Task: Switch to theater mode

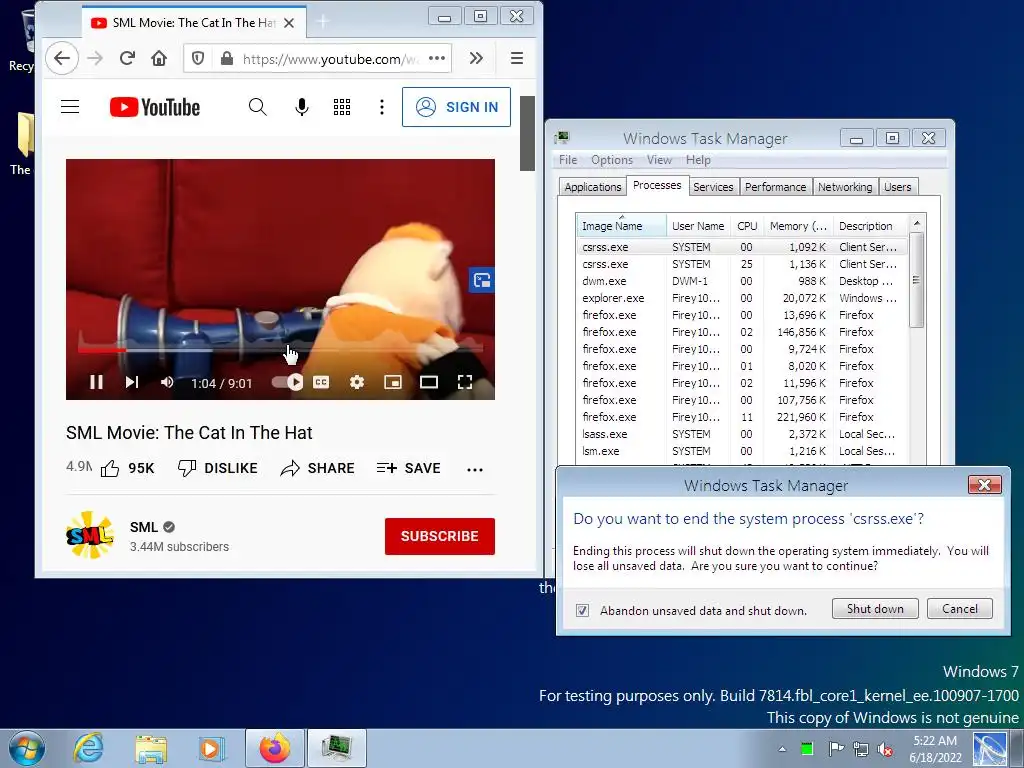Action: pos(428,382)
